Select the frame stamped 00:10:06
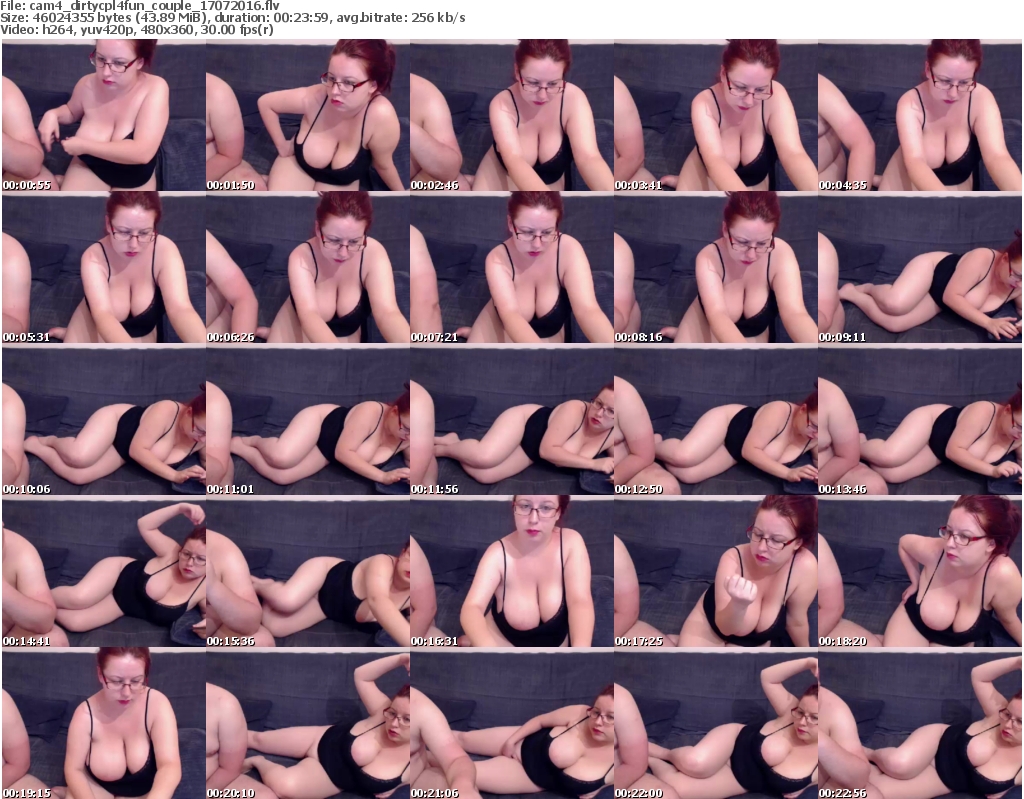Viewport: 1024px width, 799px height. (x=104, y=419)
